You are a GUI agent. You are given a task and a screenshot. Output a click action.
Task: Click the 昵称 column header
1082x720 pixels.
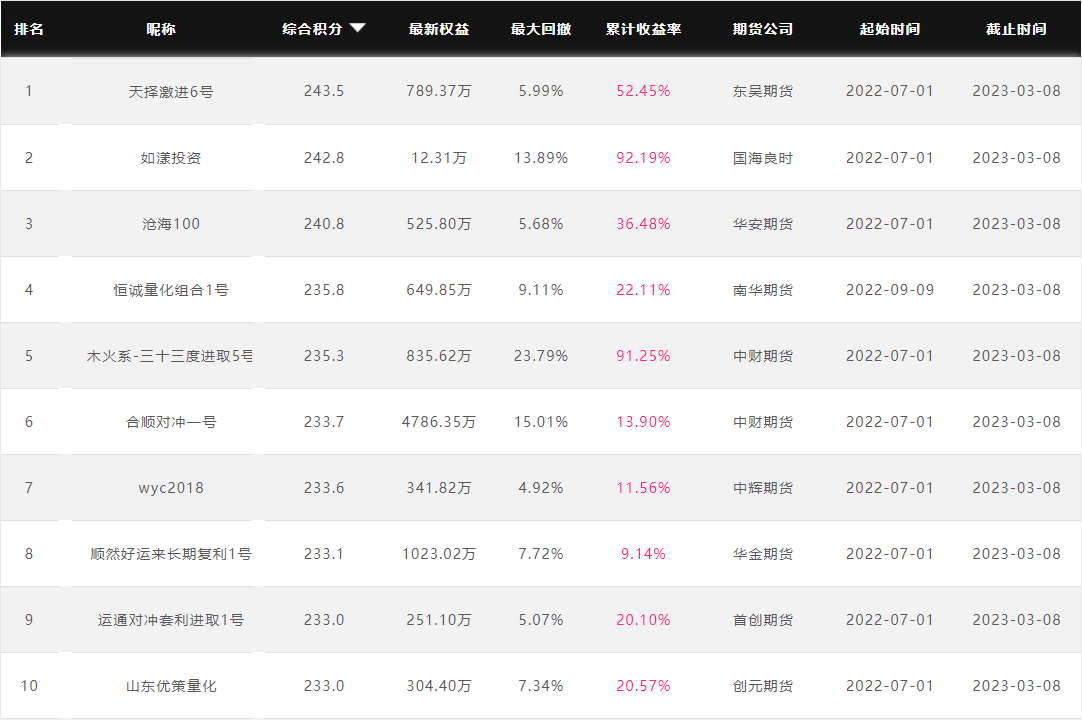click(161, 29)
